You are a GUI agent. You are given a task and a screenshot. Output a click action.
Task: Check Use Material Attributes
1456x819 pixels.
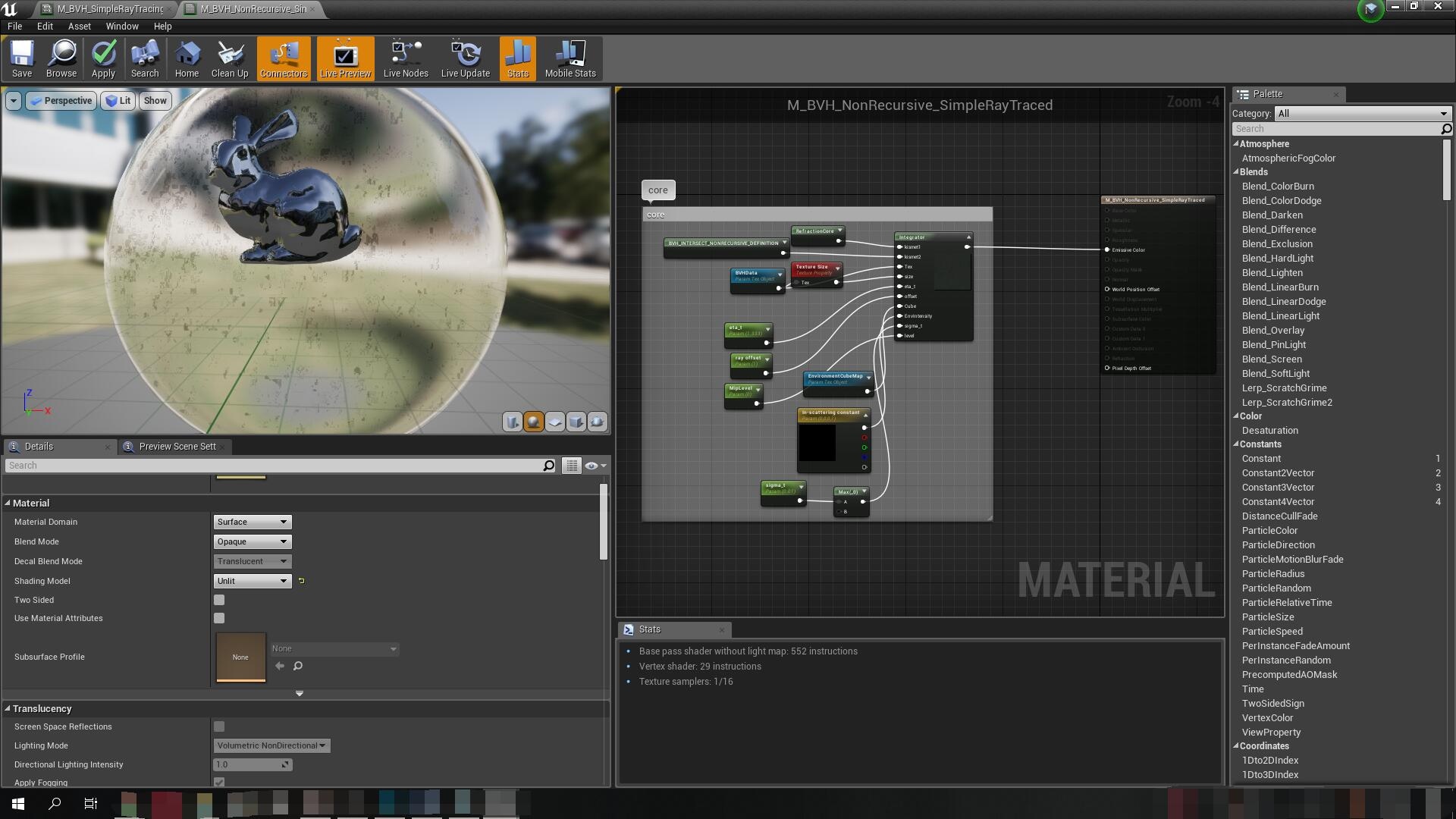coord(219,618)
